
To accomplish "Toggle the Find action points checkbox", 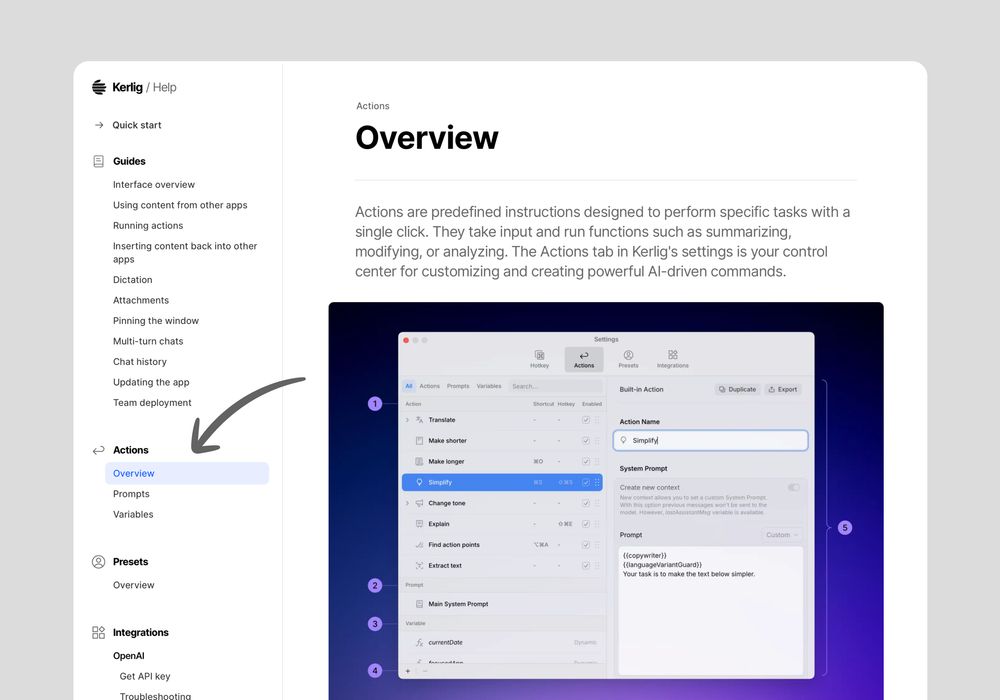I will click(x=585, y=545).
